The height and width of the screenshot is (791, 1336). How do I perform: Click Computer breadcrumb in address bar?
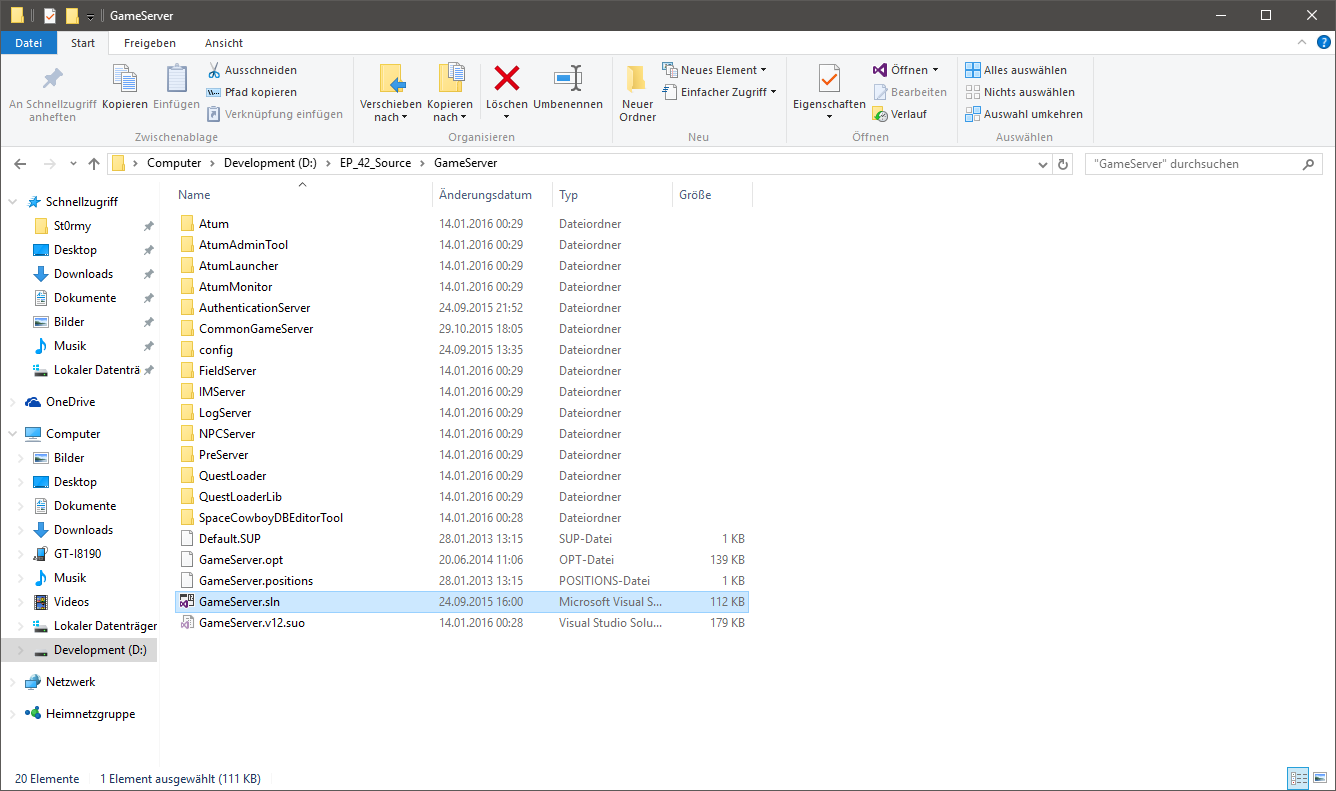point(174,163)
